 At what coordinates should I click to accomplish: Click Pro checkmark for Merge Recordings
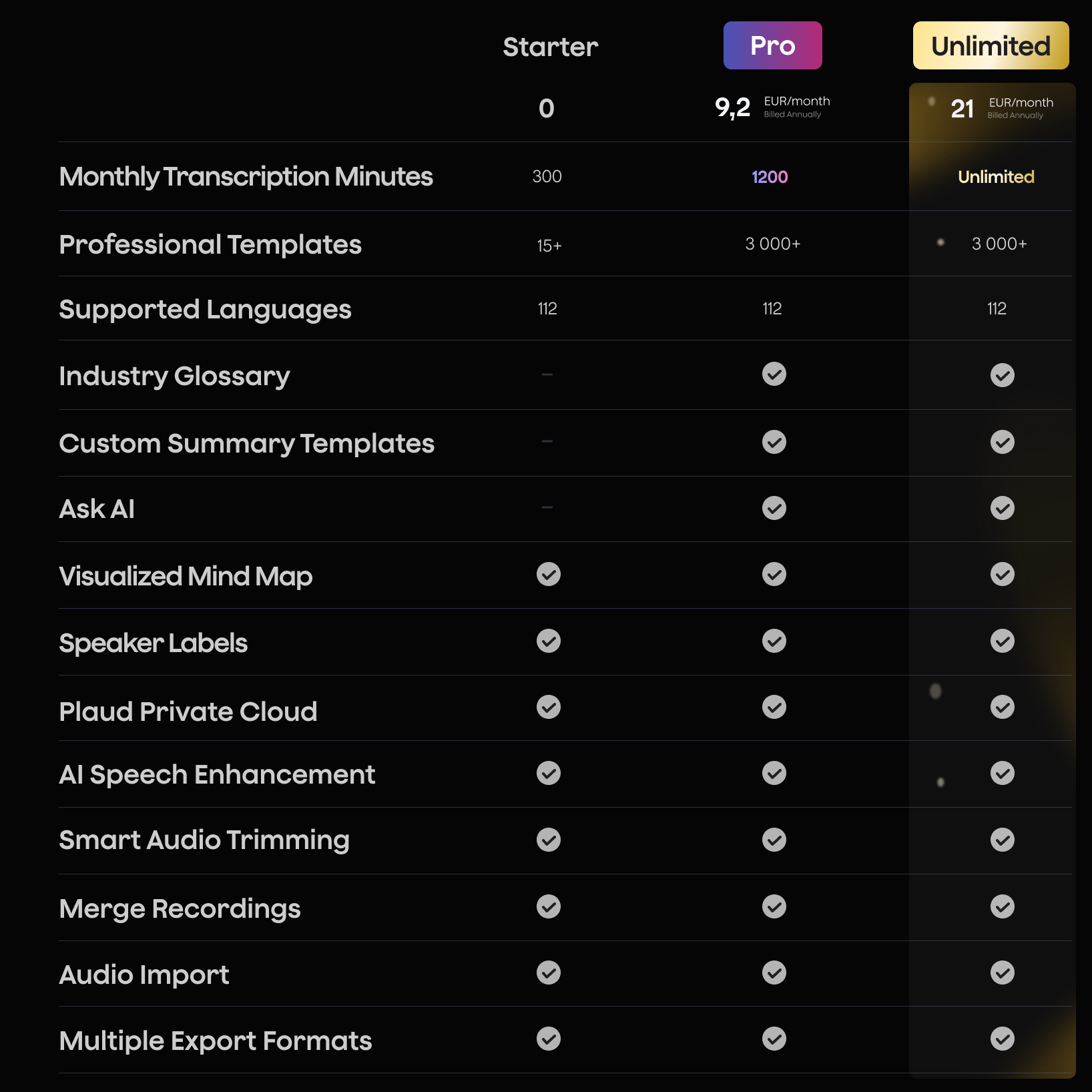pos(774,906)
